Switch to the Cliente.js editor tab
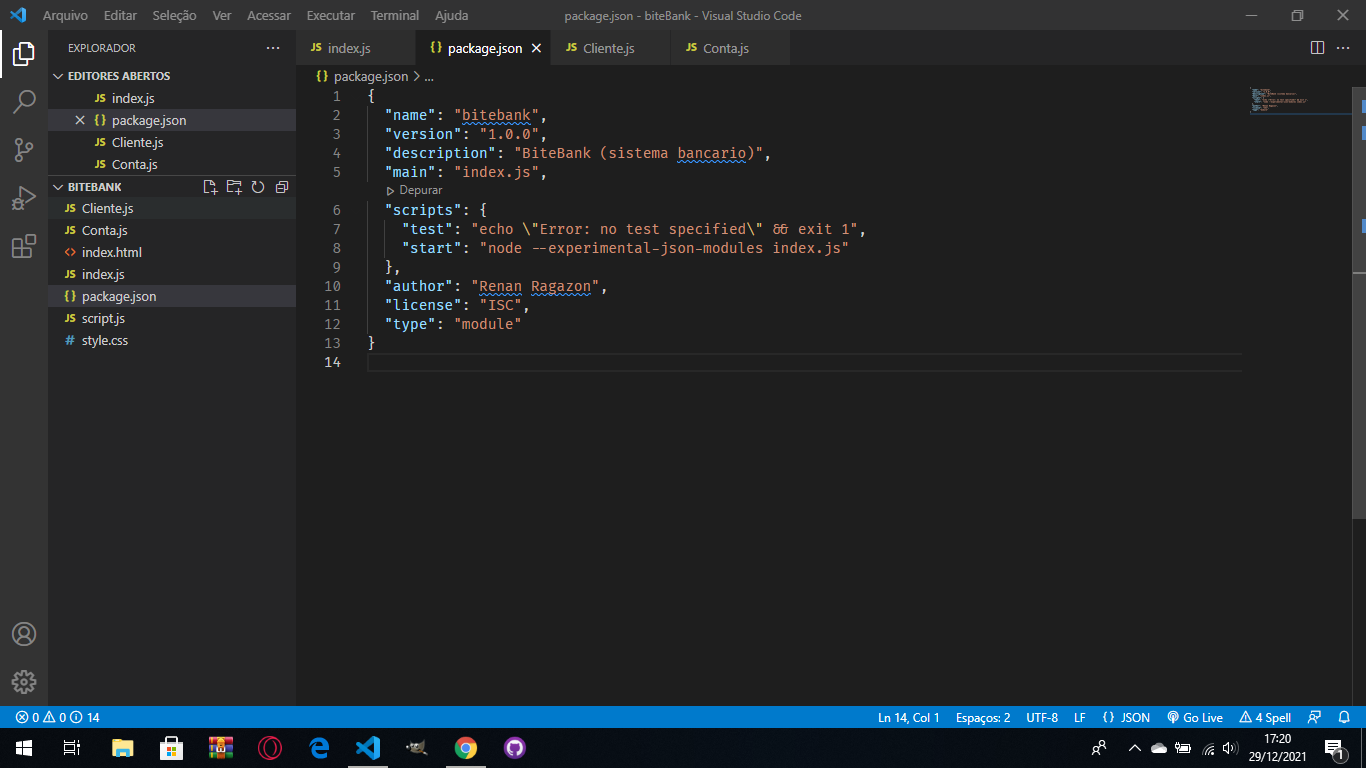The width and height of the screenshot is (1366, 768). click(610, 48)
